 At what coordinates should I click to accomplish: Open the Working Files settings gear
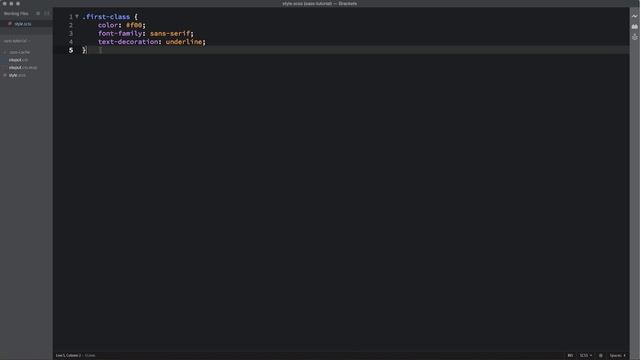coord(38,13)
